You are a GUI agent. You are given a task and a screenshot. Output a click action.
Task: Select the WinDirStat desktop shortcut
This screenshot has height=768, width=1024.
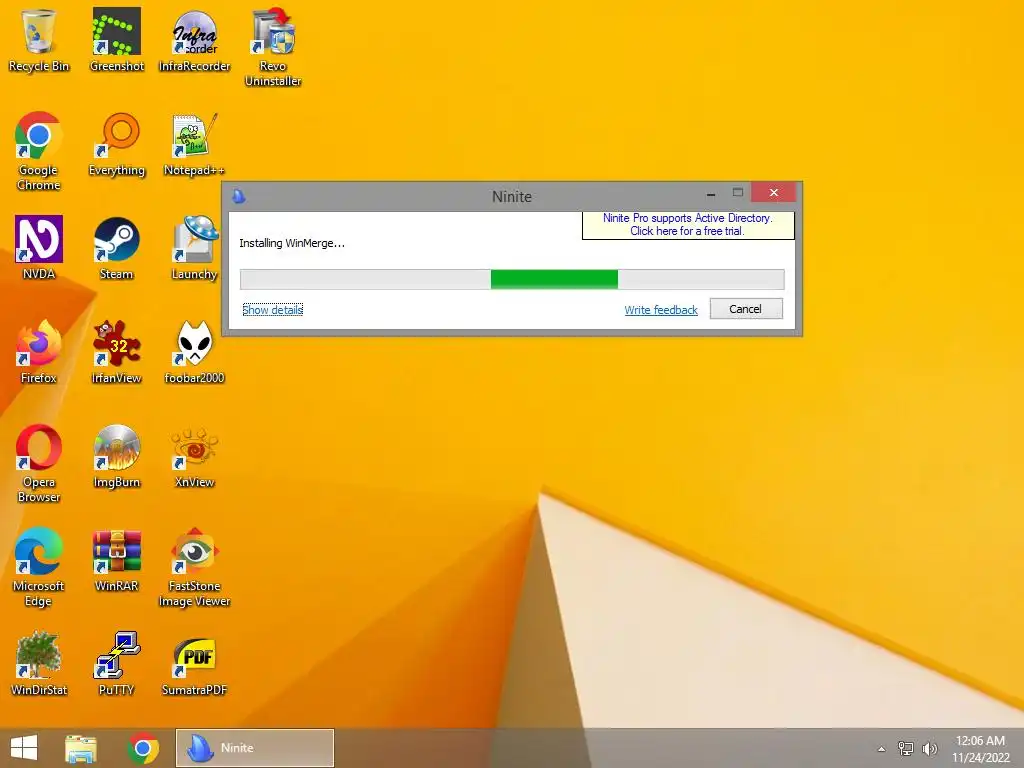pyautogui.click(x=39, y=664)
